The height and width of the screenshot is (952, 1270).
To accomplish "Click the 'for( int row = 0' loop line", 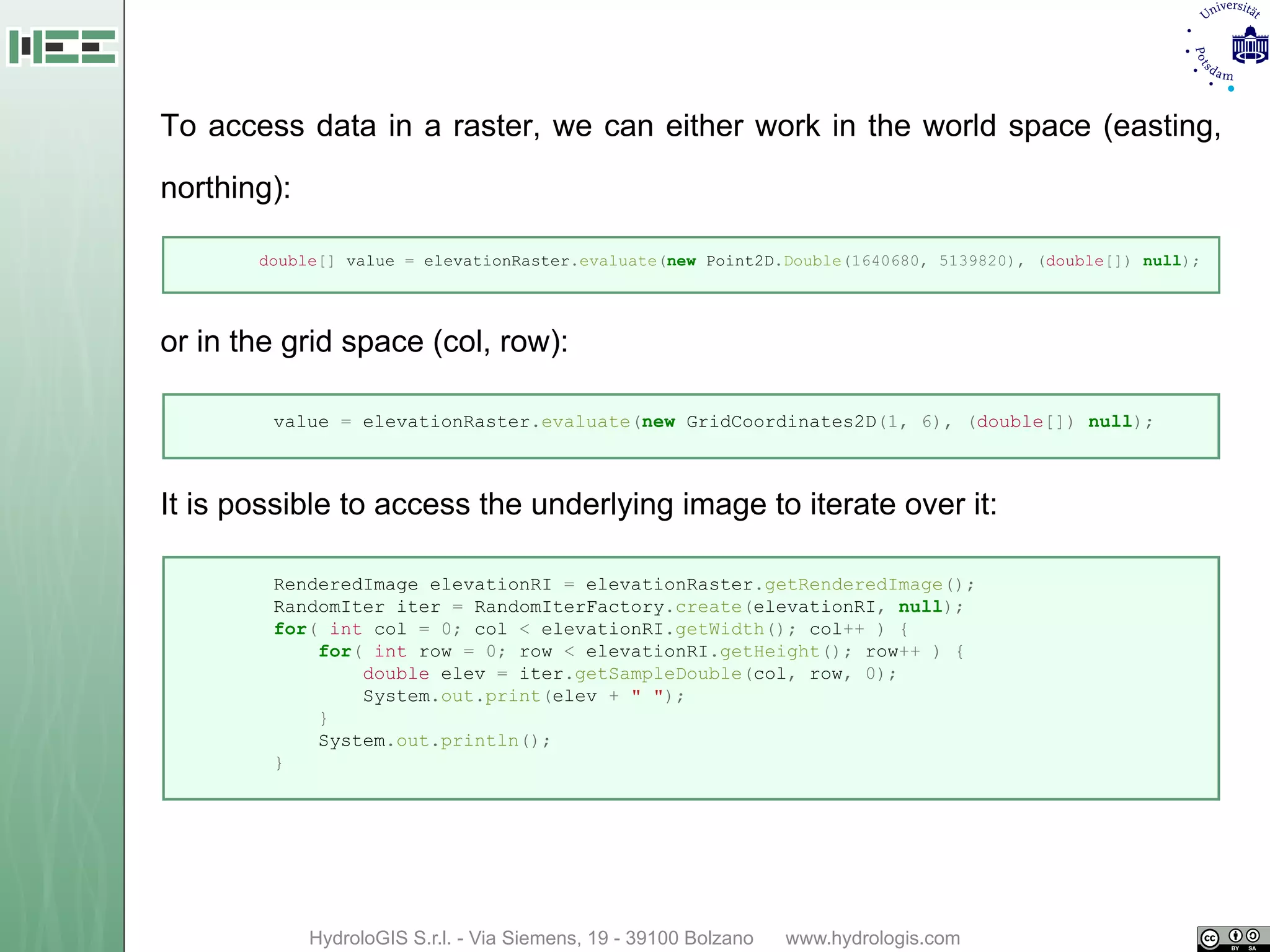I will (641, 651).
